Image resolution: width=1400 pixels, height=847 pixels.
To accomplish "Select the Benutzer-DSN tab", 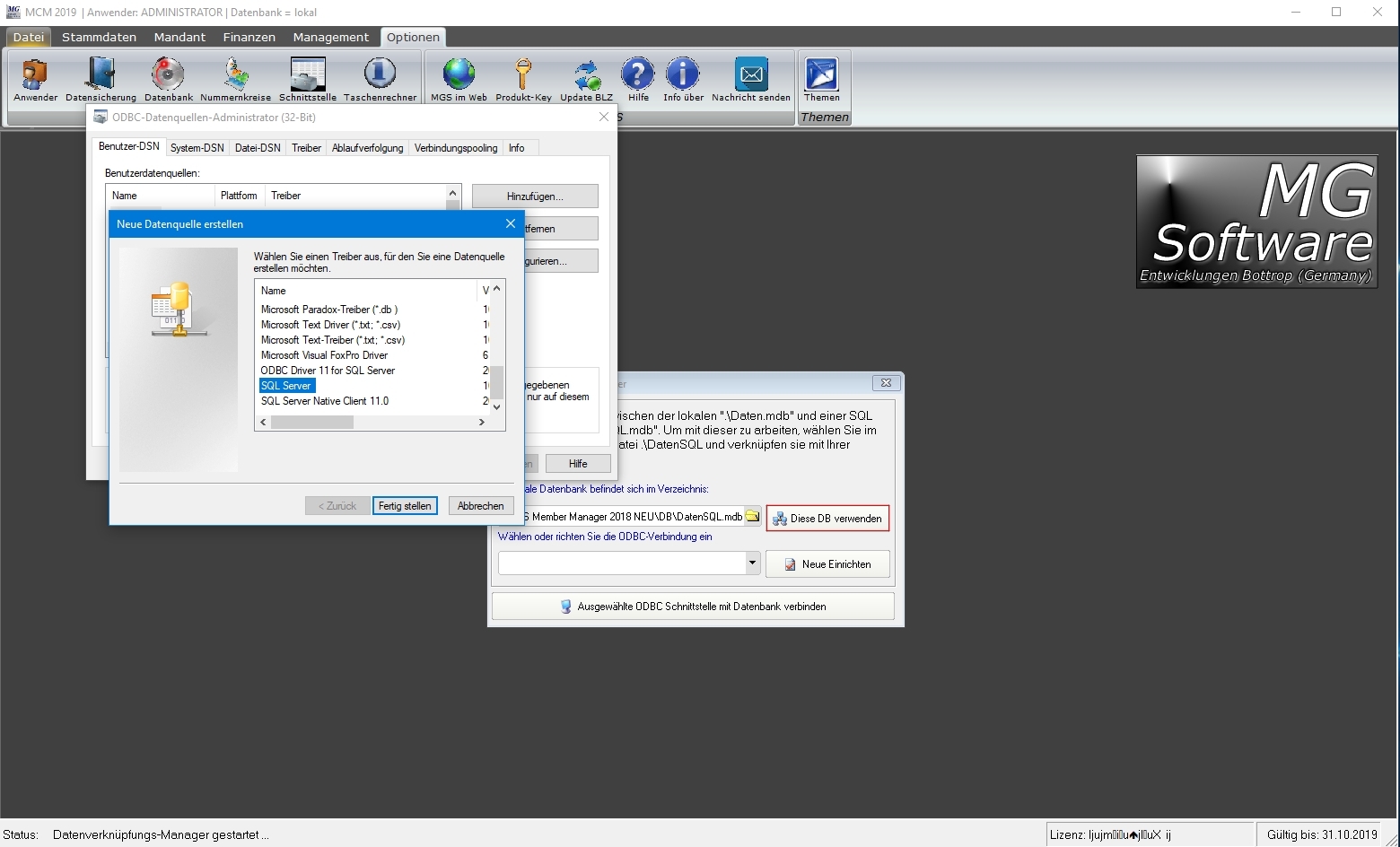I will [x=129, y=146].
